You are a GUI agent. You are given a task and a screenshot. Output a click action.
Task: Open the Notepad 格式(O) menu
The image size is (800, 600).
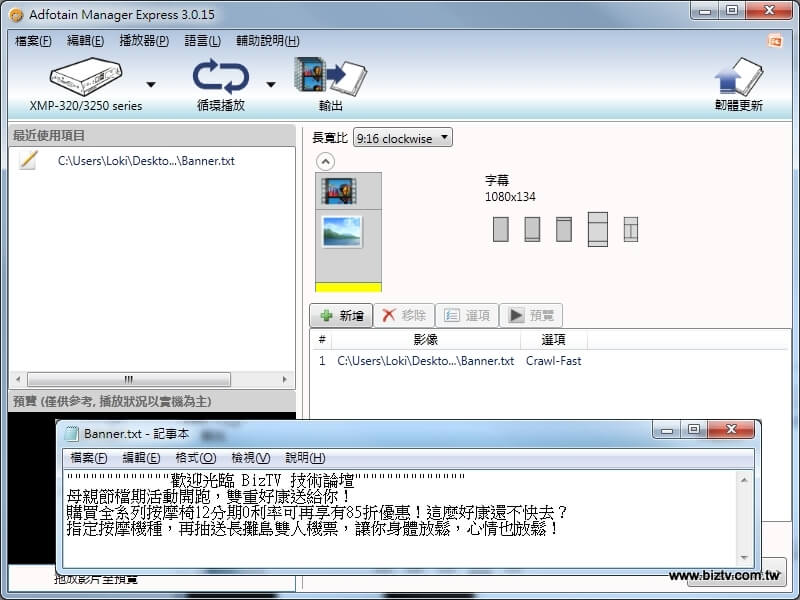[x=195, y=457]
